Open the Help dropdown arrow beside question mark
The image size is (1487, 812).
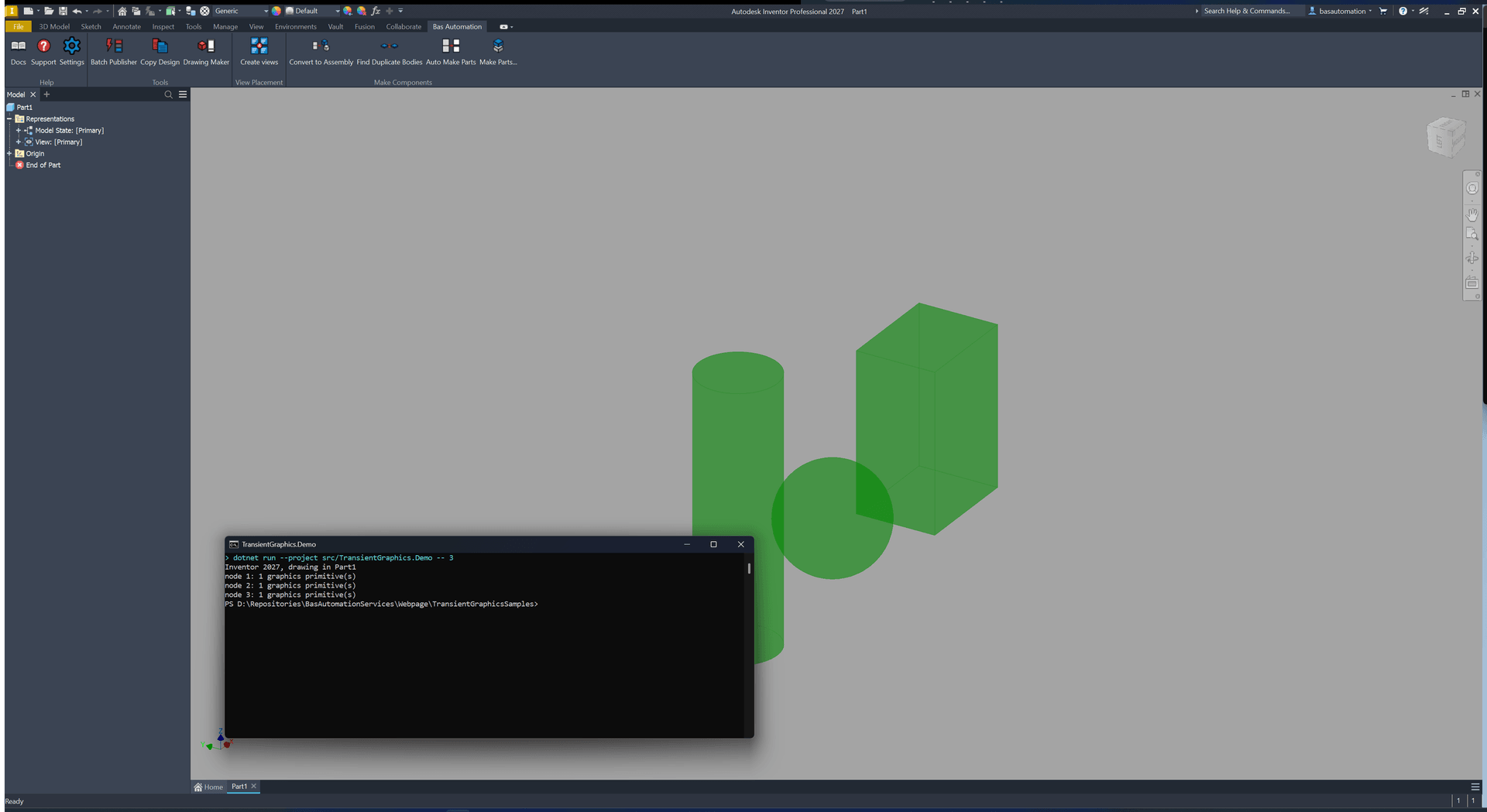pos(1413,11)
